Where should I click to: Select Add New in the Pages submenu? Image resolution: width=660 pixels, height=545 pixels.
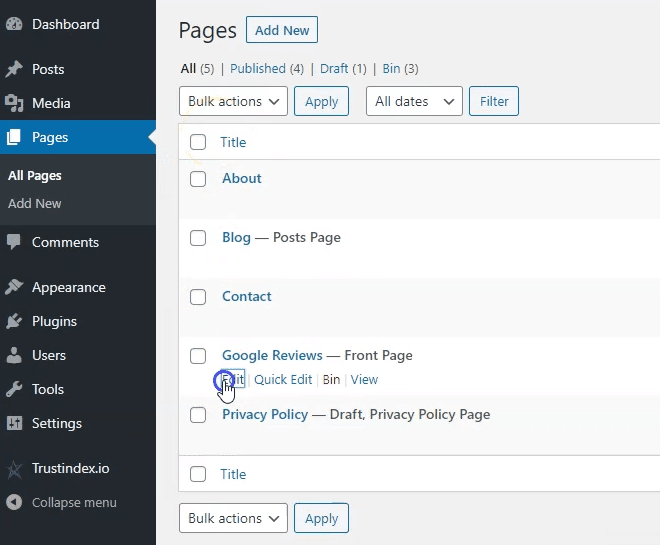35,203
